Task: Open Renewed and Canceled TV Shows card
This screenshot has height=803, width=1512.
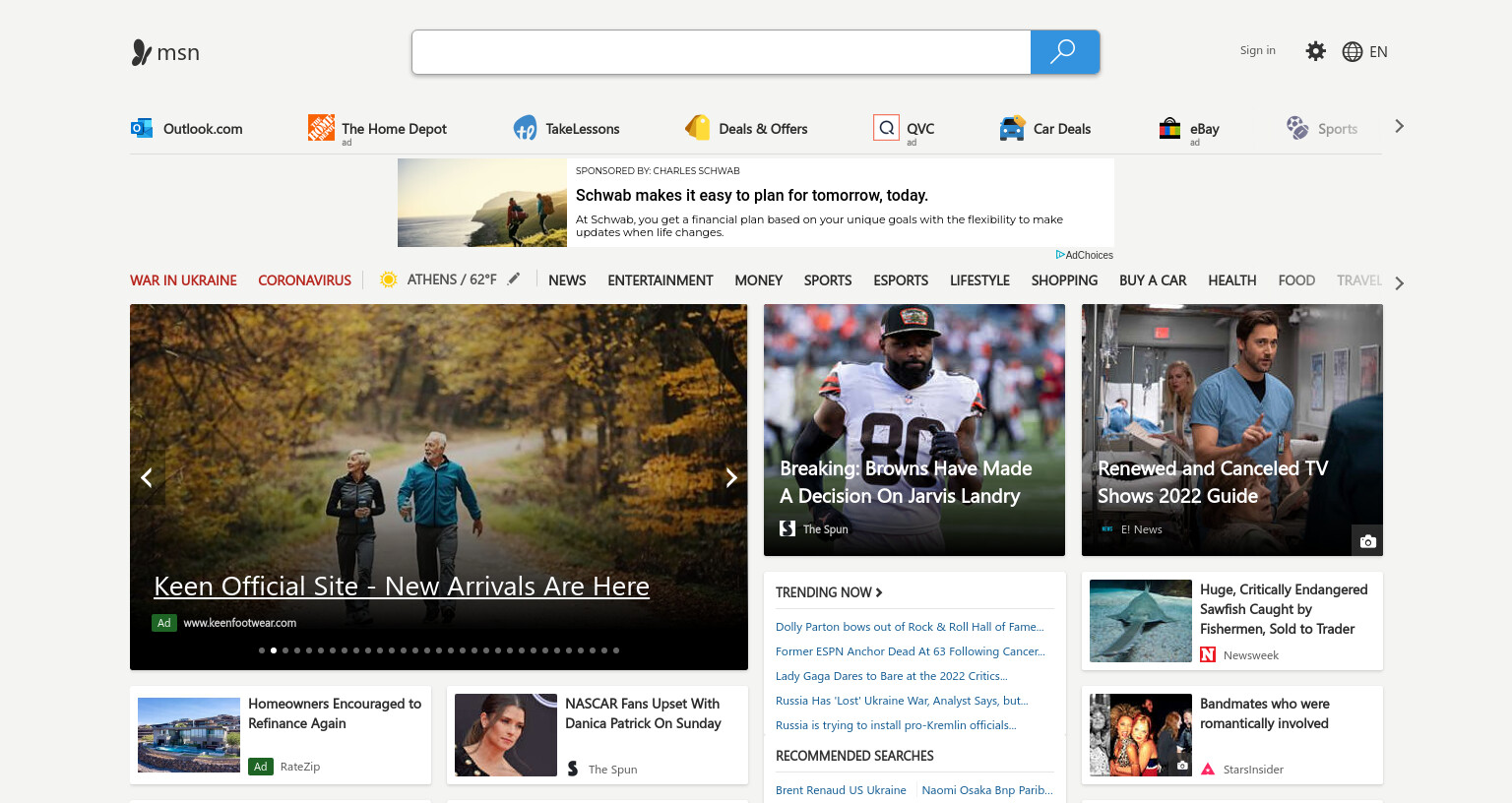Action: (x=1232, y=430)
